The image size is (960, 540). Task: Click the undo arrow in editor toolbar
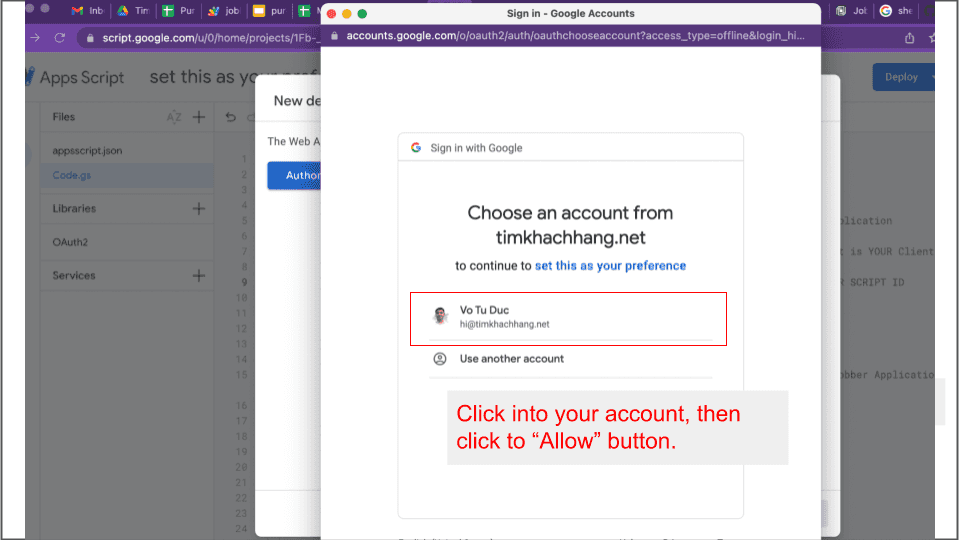231,117
